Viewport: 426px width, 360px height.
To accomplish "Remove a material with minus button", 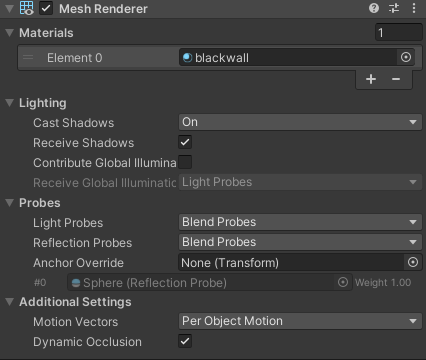I will [396, 79].
